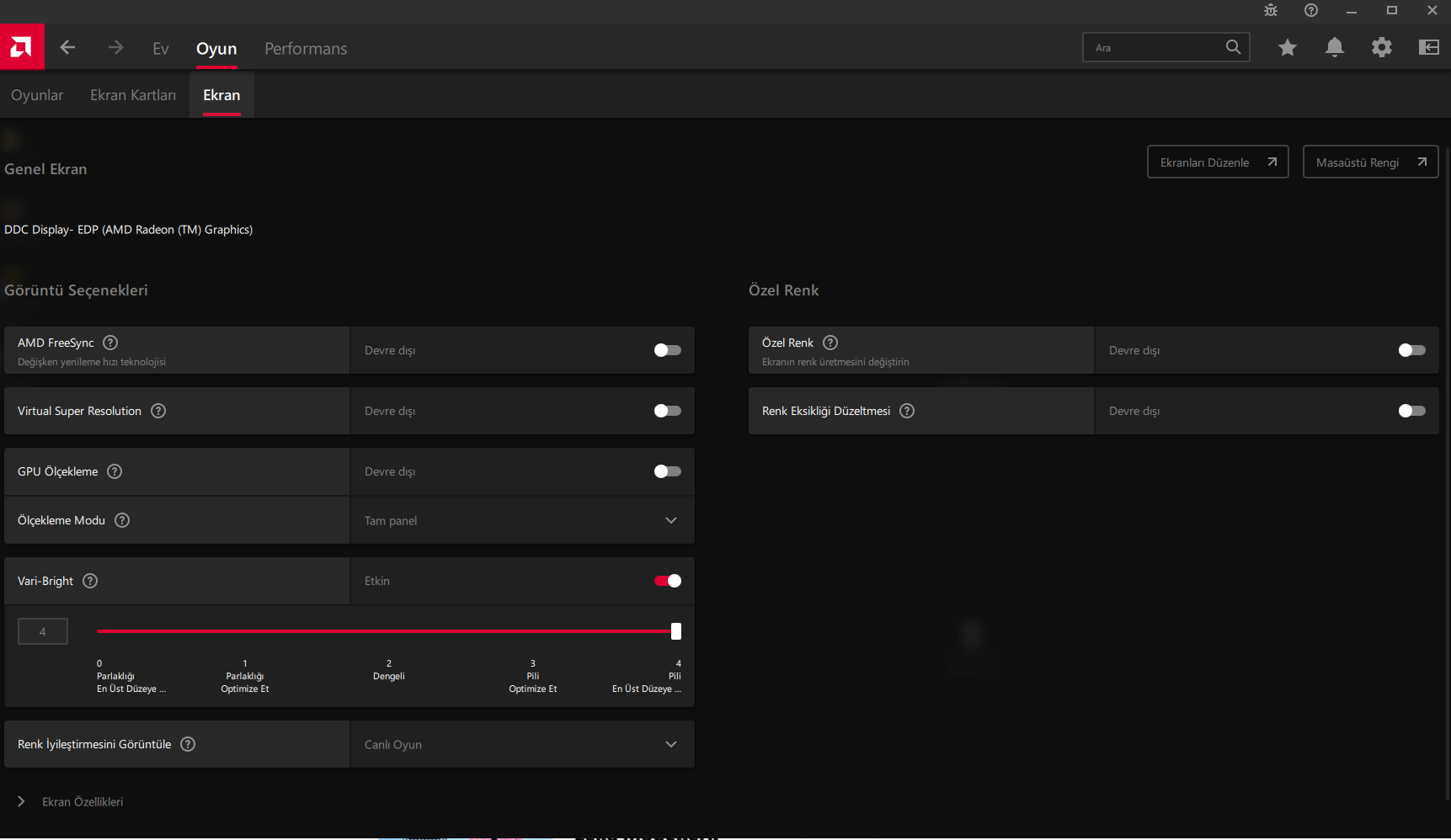The height and width of the screenshot is (840, 1451).
Task: Open favorites star icon
Action: pyautogui.click(x=1288, y=47)
